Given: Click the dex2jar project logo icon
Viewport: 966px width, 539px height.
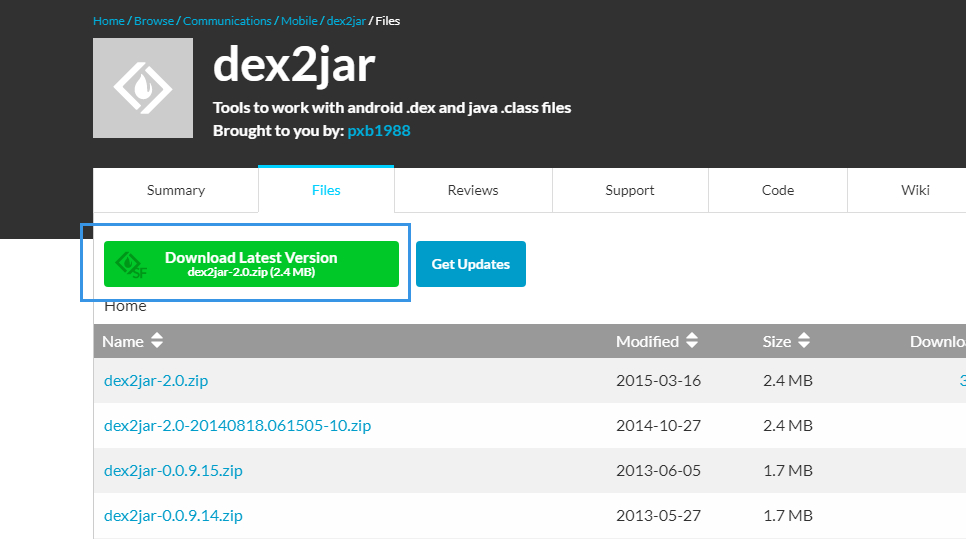Looking at the screenshot, I should tap(143, 88).
